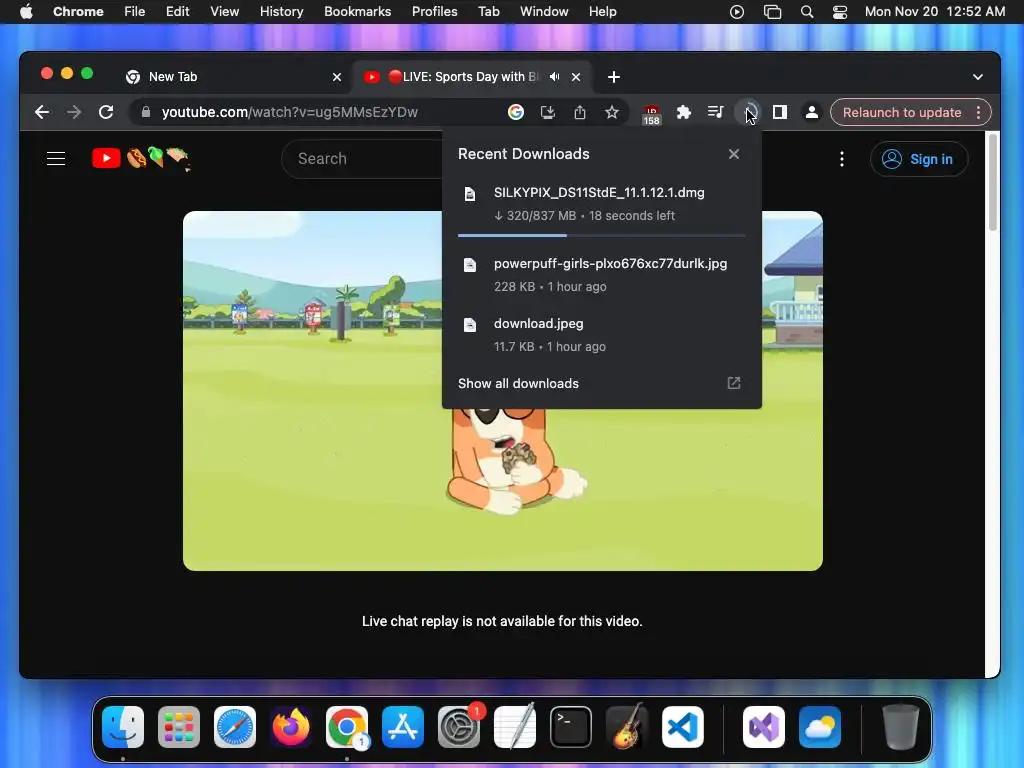This screenshot has width=1024, height=768.
Task: Click the Stage Manager menu bar icon
Action: click(773, 12)
